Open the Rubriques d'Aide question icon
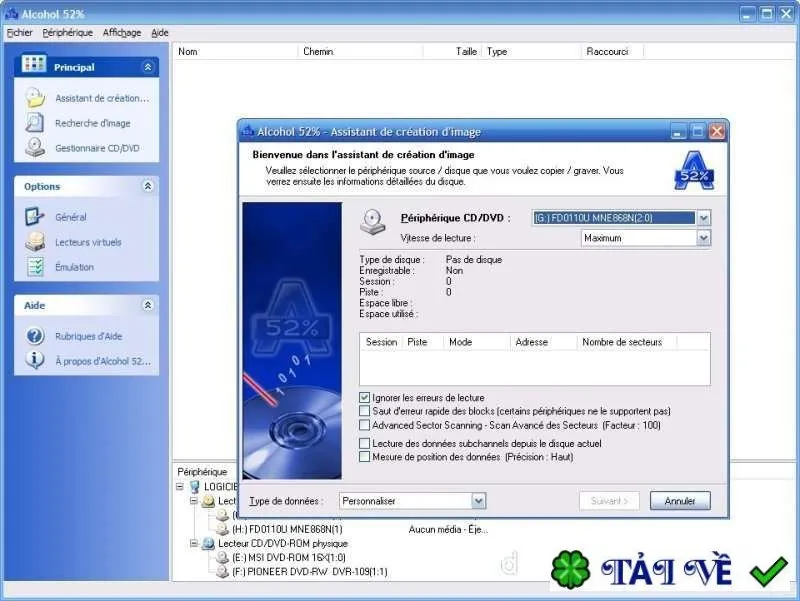This screenshot has height=601, width=800. pyautogui.click(x=35, y=336)
